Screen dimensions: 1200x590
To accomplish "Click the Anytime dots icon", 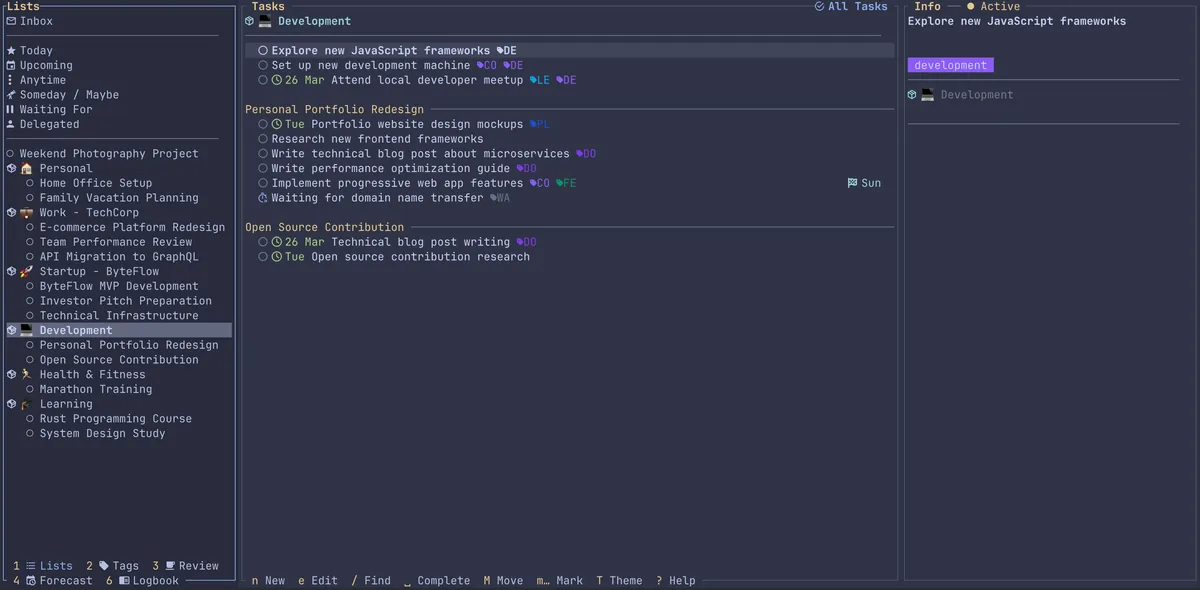I will click(x=11, y=80).
